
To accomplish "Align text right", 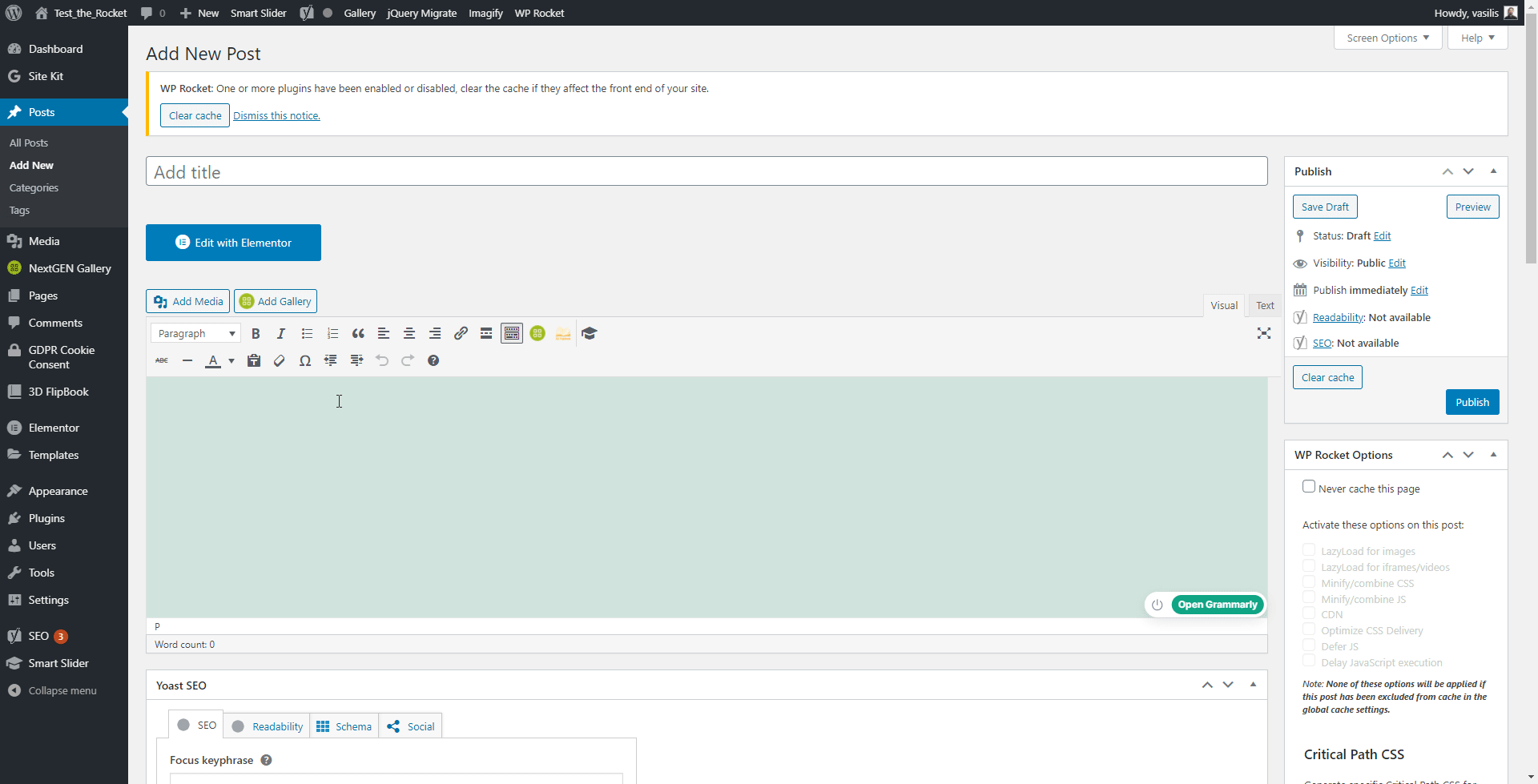I will pyautogui.click(x=435, y=334).
